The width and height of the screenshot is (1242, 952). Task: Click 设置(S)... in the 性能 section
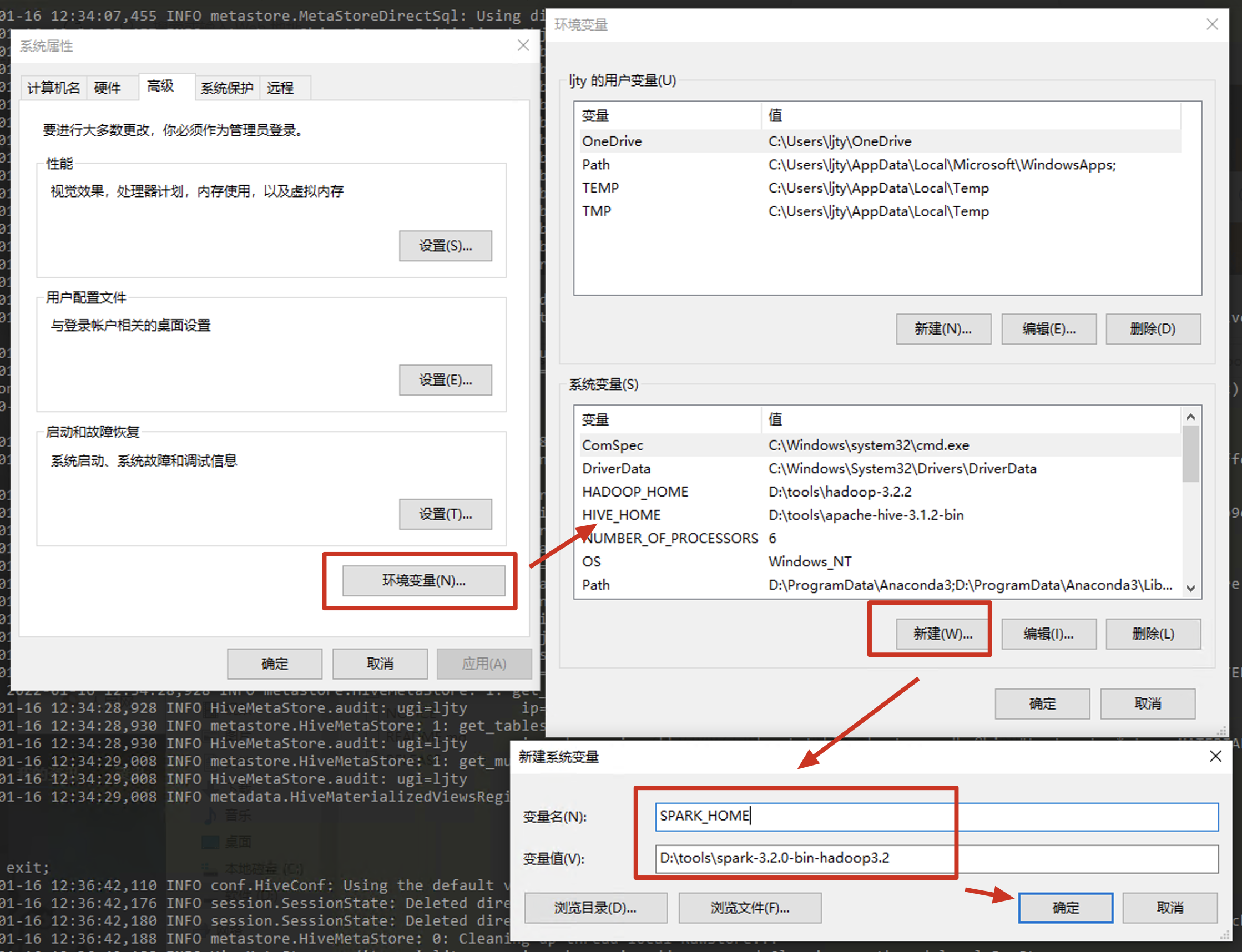(x=446, y=246)
